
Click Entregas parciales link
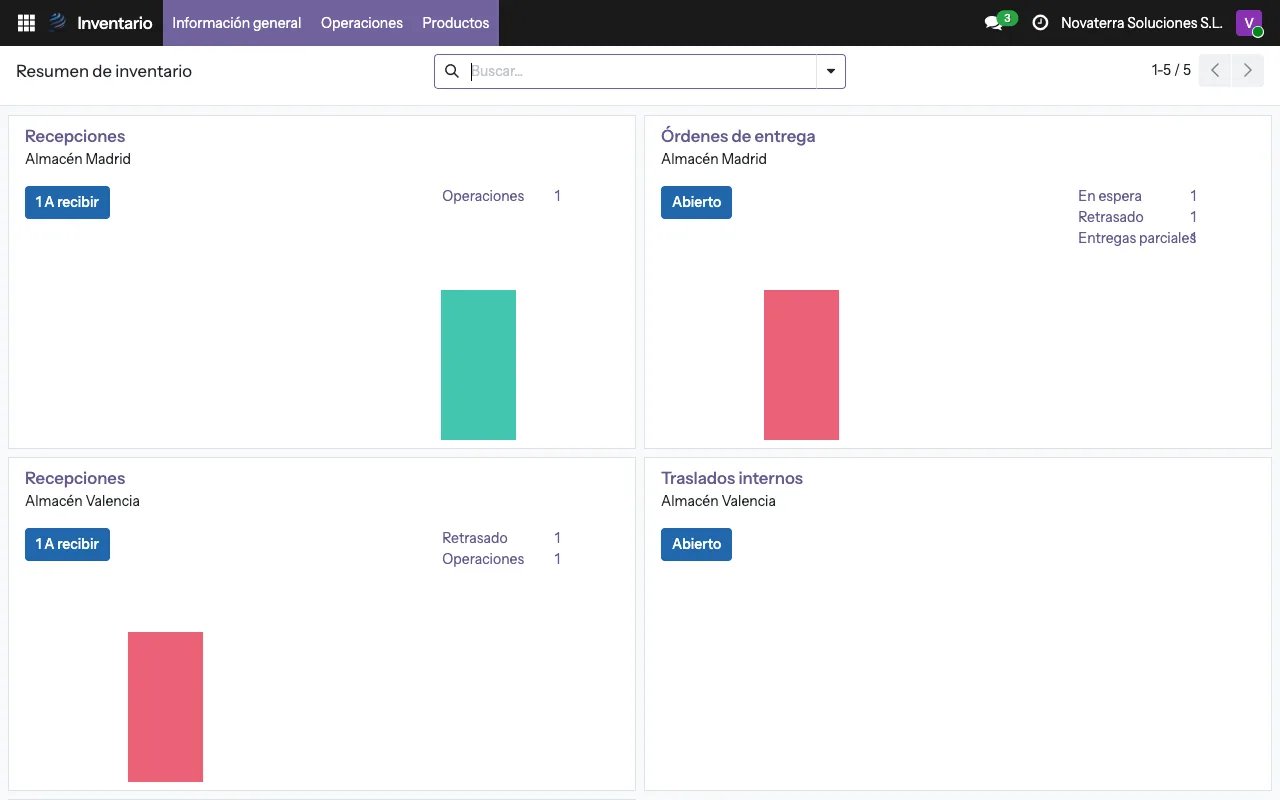coord(1136,238)
